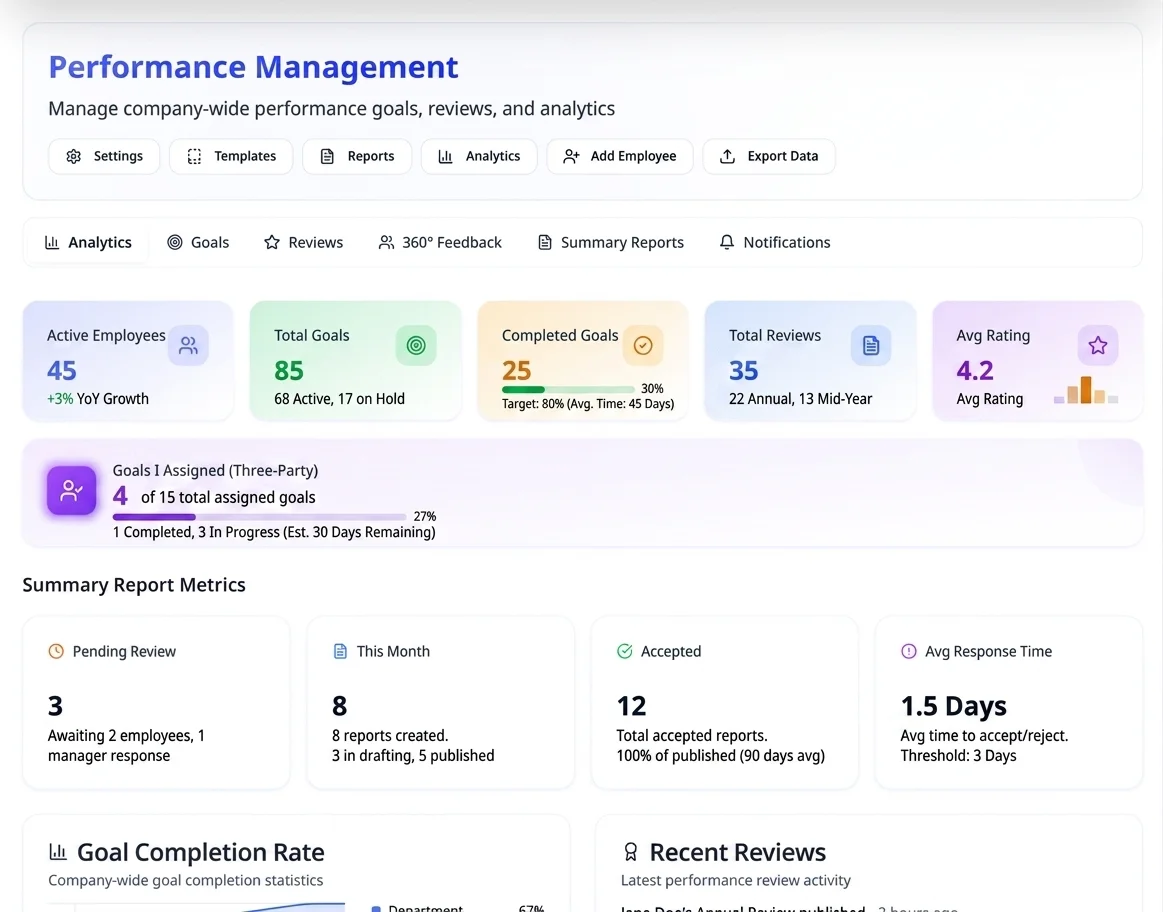The width and height of the screenshot is (1163, 912).
Task: Click the green check icon beside Accepted
Action: pyautogui.click(x=625, y=651)
